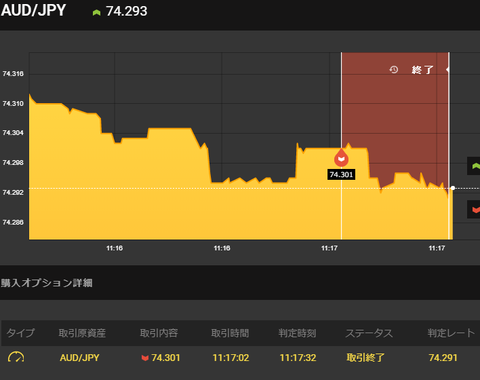Click the 74.316 y-axis label
Screen dimensions: 480x380
(x=13, y=74)
